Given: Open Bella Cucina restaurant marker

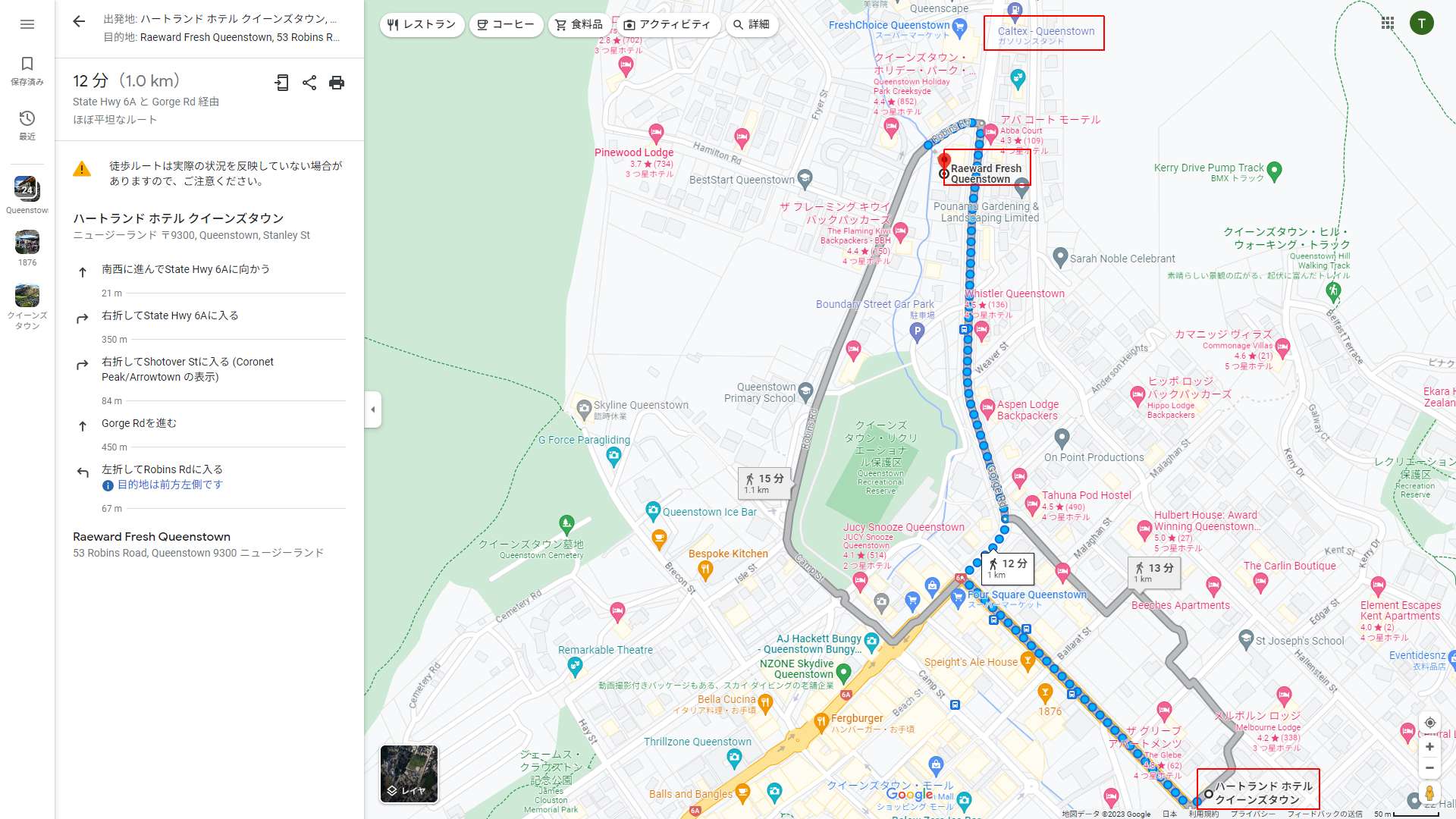Looking at the screenshot, I should (x=765, y=704).
